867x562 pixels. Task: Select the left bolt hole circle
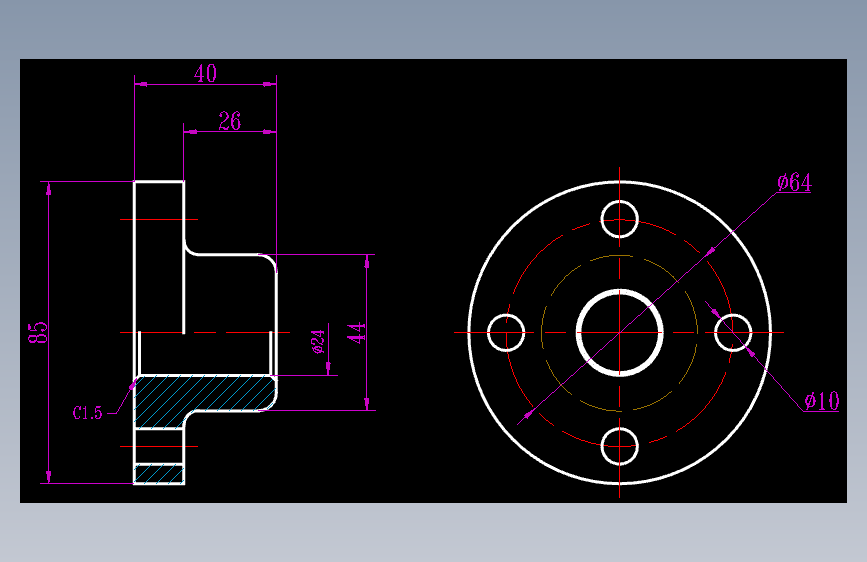coord(506,332)
